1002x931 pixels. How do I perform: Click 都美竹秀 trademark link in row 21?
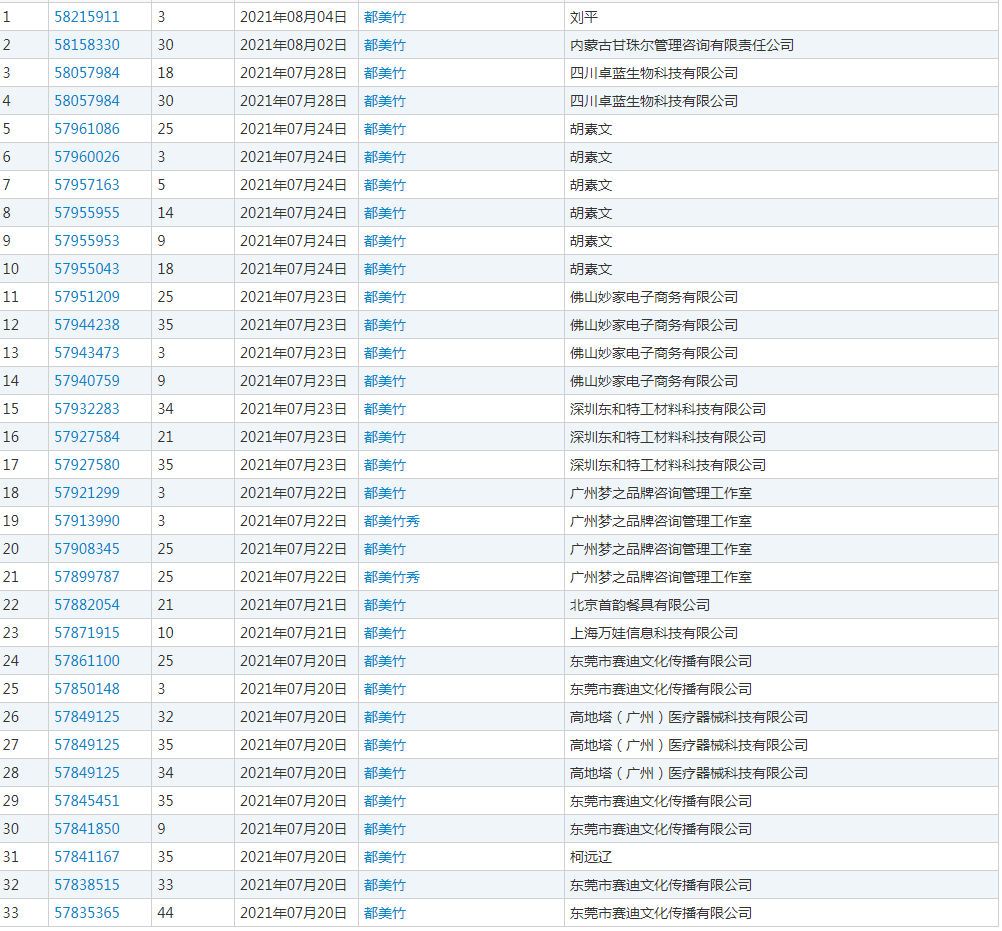click(x=391, y=577)
